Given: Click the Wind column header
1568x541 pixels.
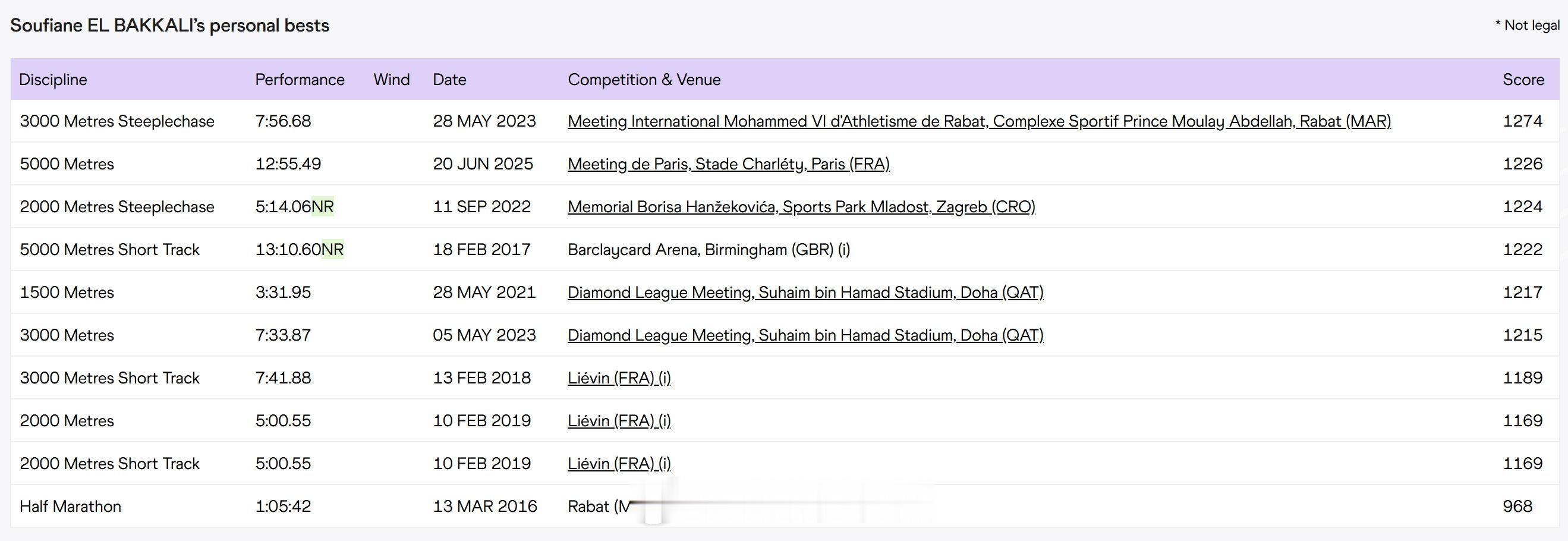Looking at the screenshot, I should (391, 80).
